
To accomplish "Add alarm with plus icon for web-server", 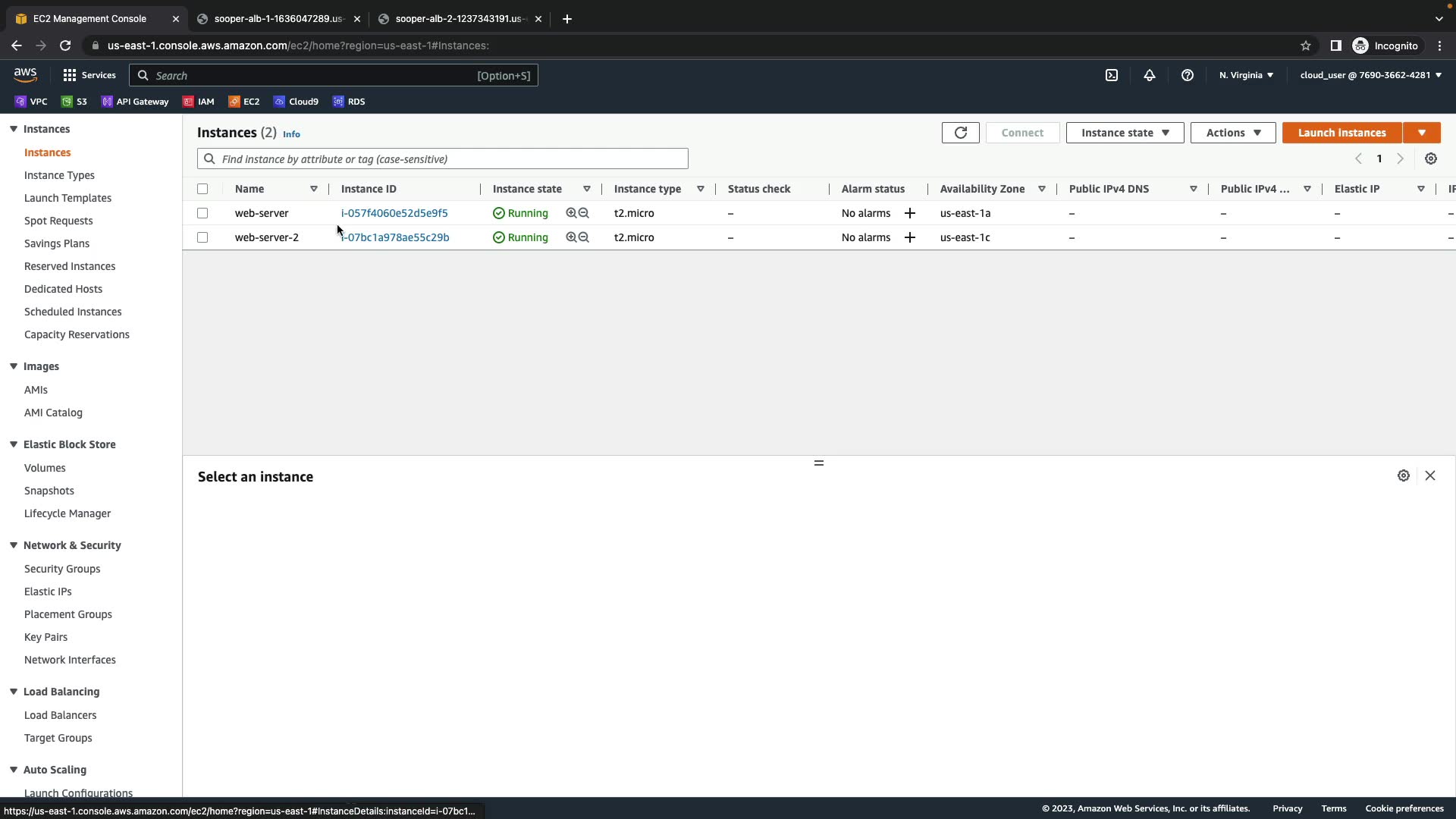I will (910, 213).
